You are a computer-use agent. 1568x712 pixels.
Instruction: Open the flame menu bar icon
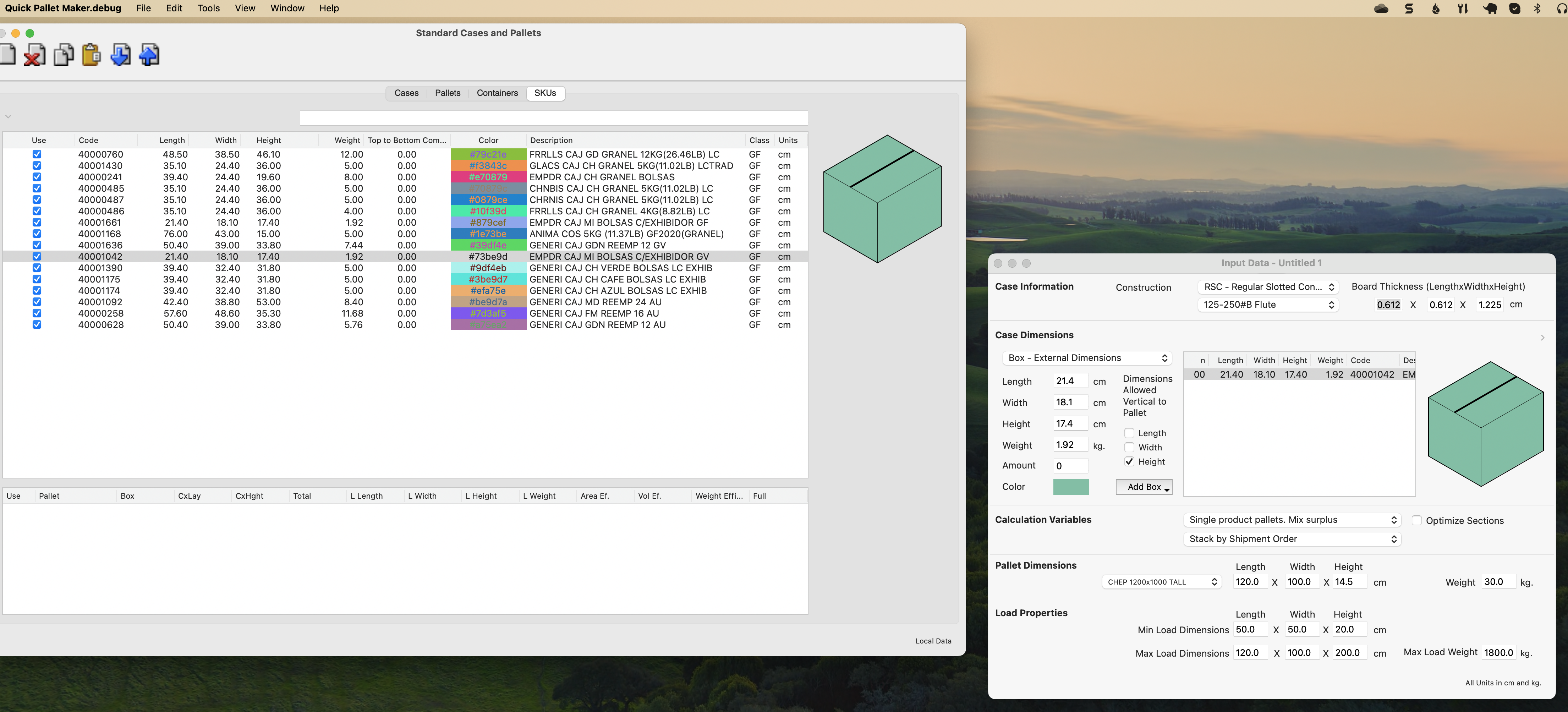pos(1436,9)
